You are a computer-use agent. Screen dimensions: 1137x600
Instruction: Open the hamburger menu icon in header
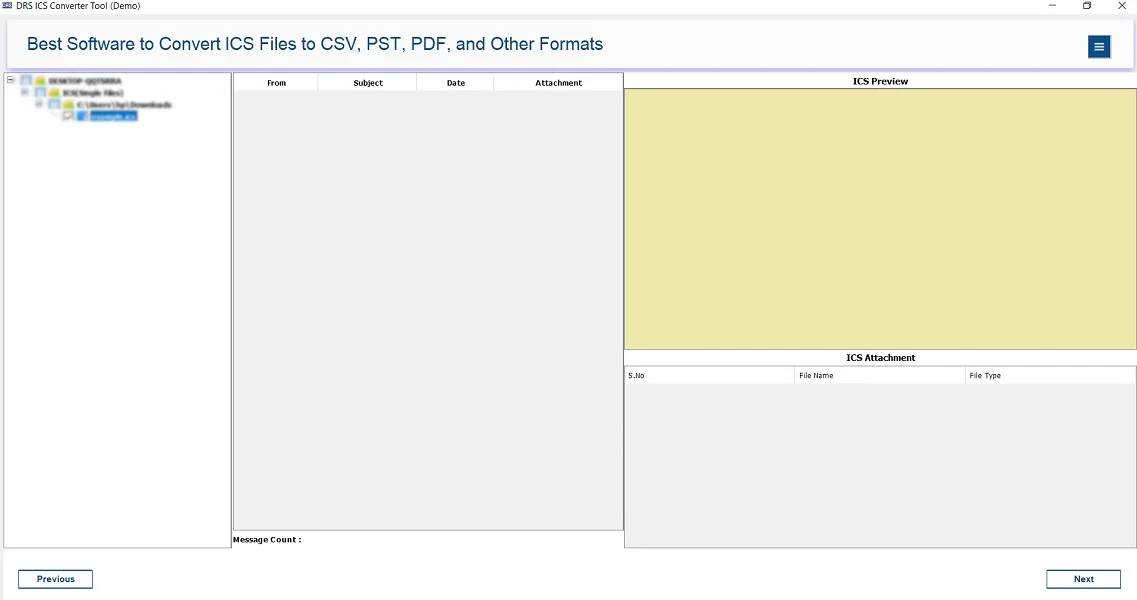click(1099, 46)
